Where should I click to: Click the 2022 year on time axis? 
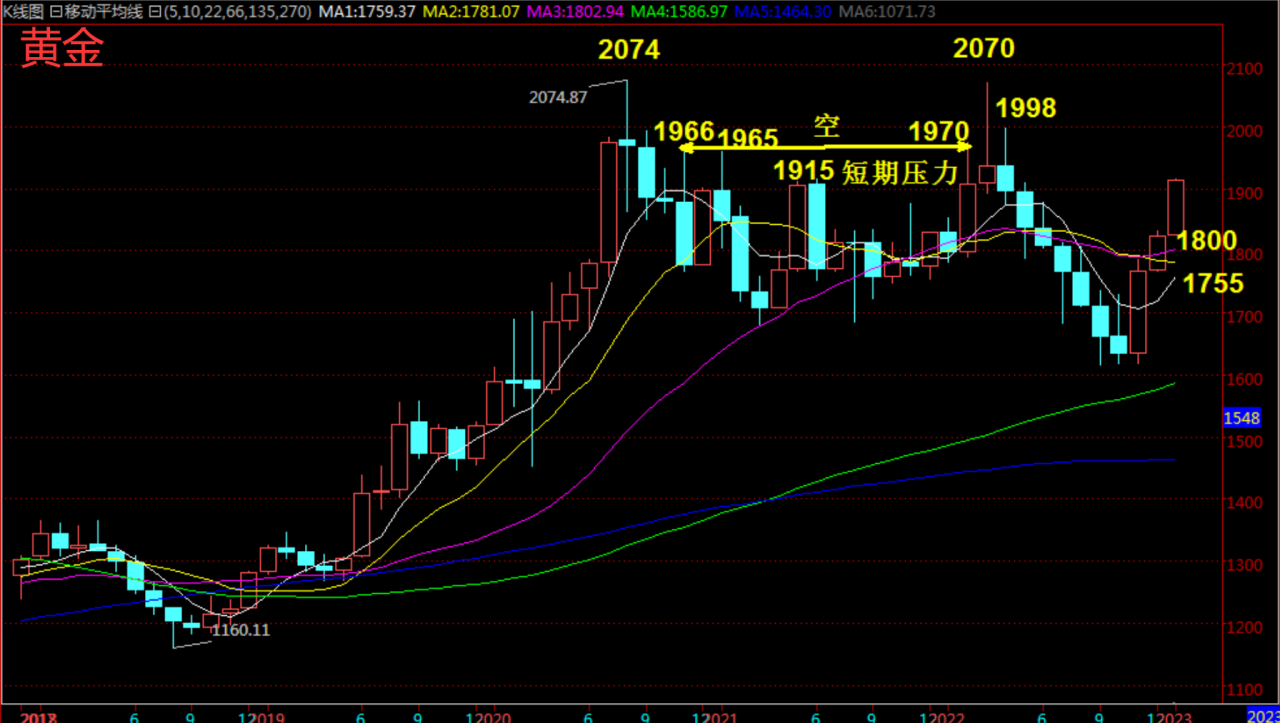(x=949, y=717)
